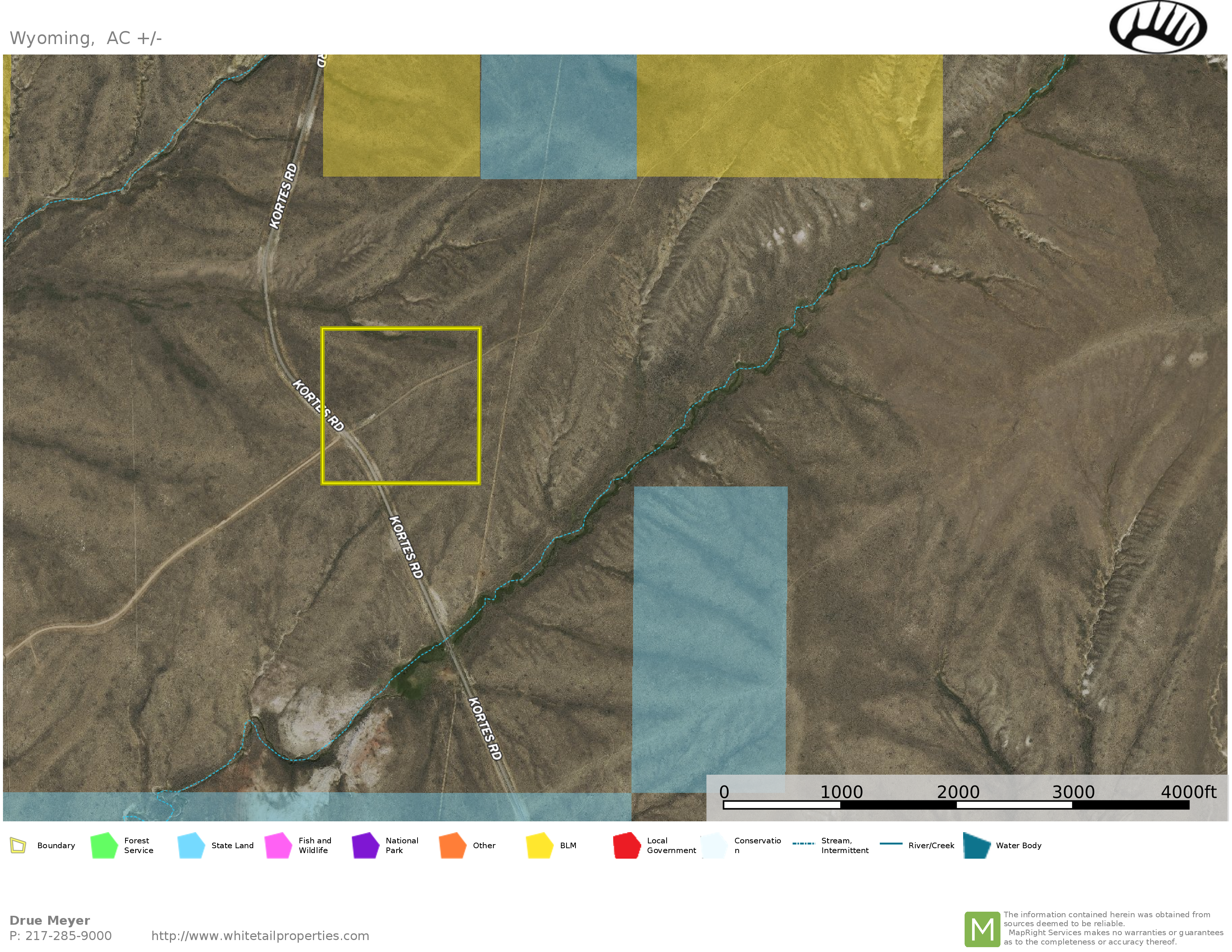Click the blue State Land legend swatch
The width and height of the screenshot is (1232, 952).
[191, 845]
